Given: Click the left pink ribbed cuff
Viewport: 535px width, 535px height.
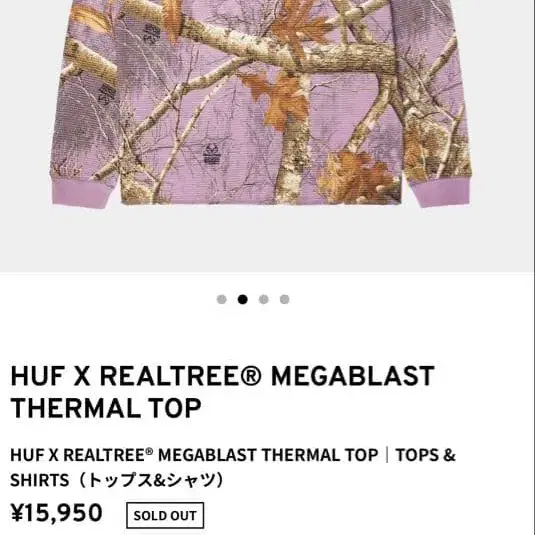Looking at the screenshot, I should click(81, 192).
